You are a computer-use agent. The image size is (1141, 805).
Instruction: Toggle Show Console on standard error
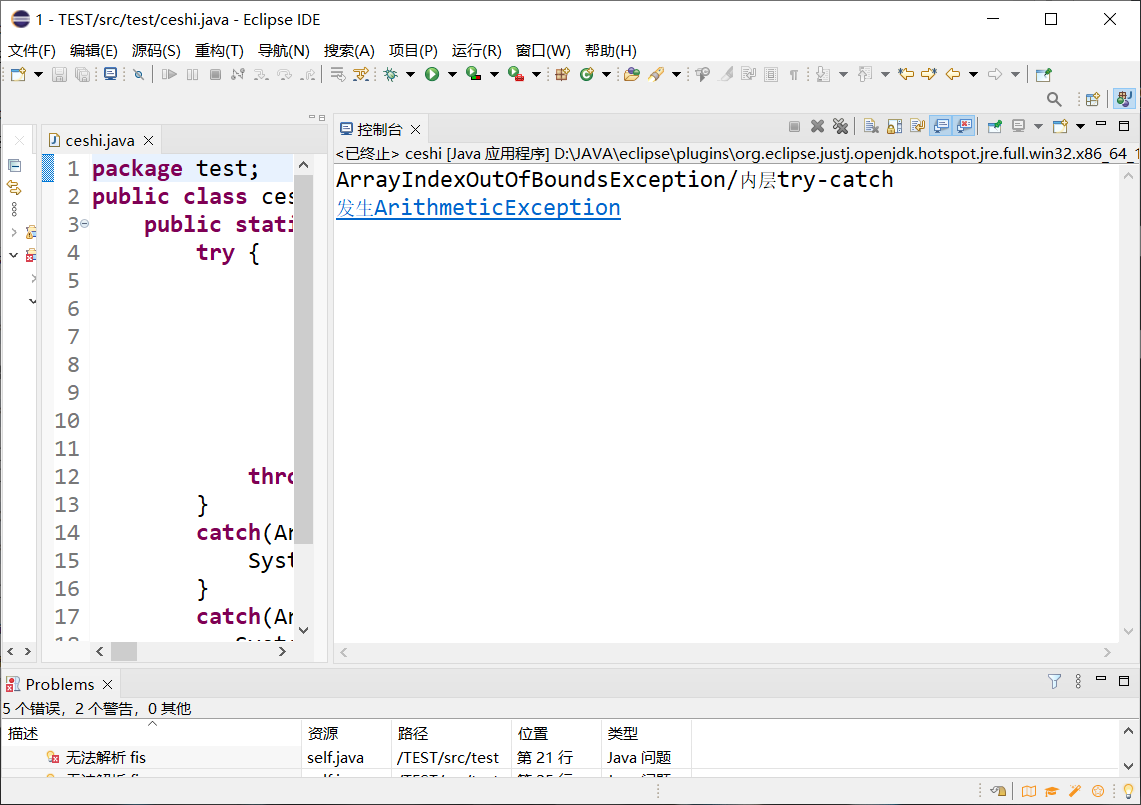965,127
